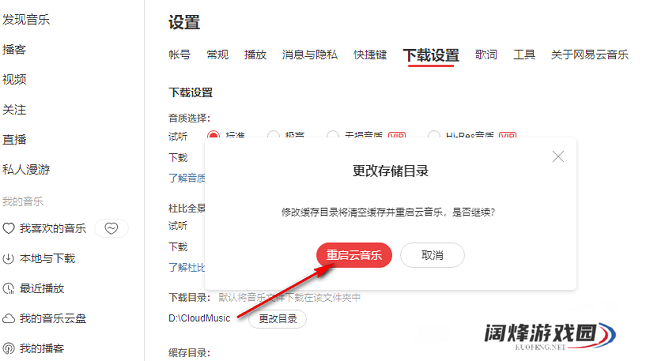Close the 更改存储目录 dialog with X
Viewport: 650px width, 361px height.
click(x=558, y=157)
